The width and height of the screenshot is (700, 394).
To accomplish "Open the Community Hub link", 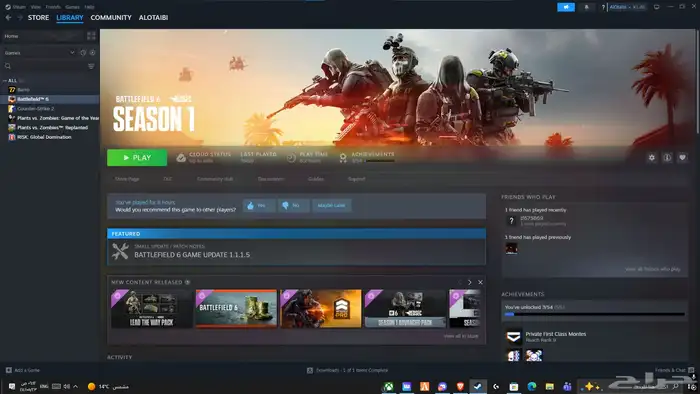I will 215,179.
